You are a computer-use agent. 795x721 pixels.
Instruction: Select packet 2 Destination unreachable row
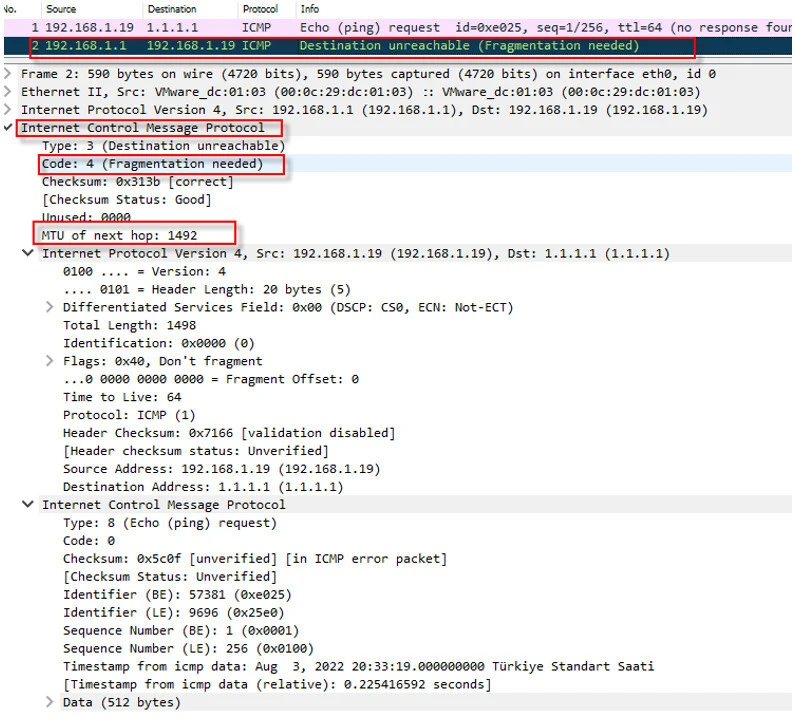(x=400, y=46)
